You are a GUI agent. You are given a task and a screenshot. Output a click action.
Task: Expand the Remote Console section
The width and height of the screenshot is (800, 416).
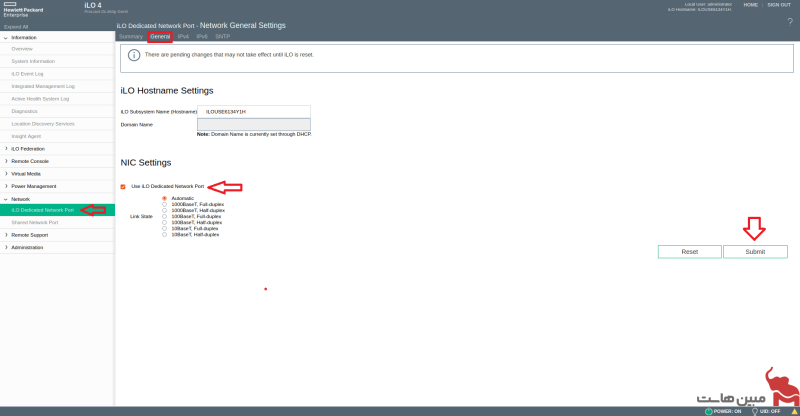click(x=6, y=161)
